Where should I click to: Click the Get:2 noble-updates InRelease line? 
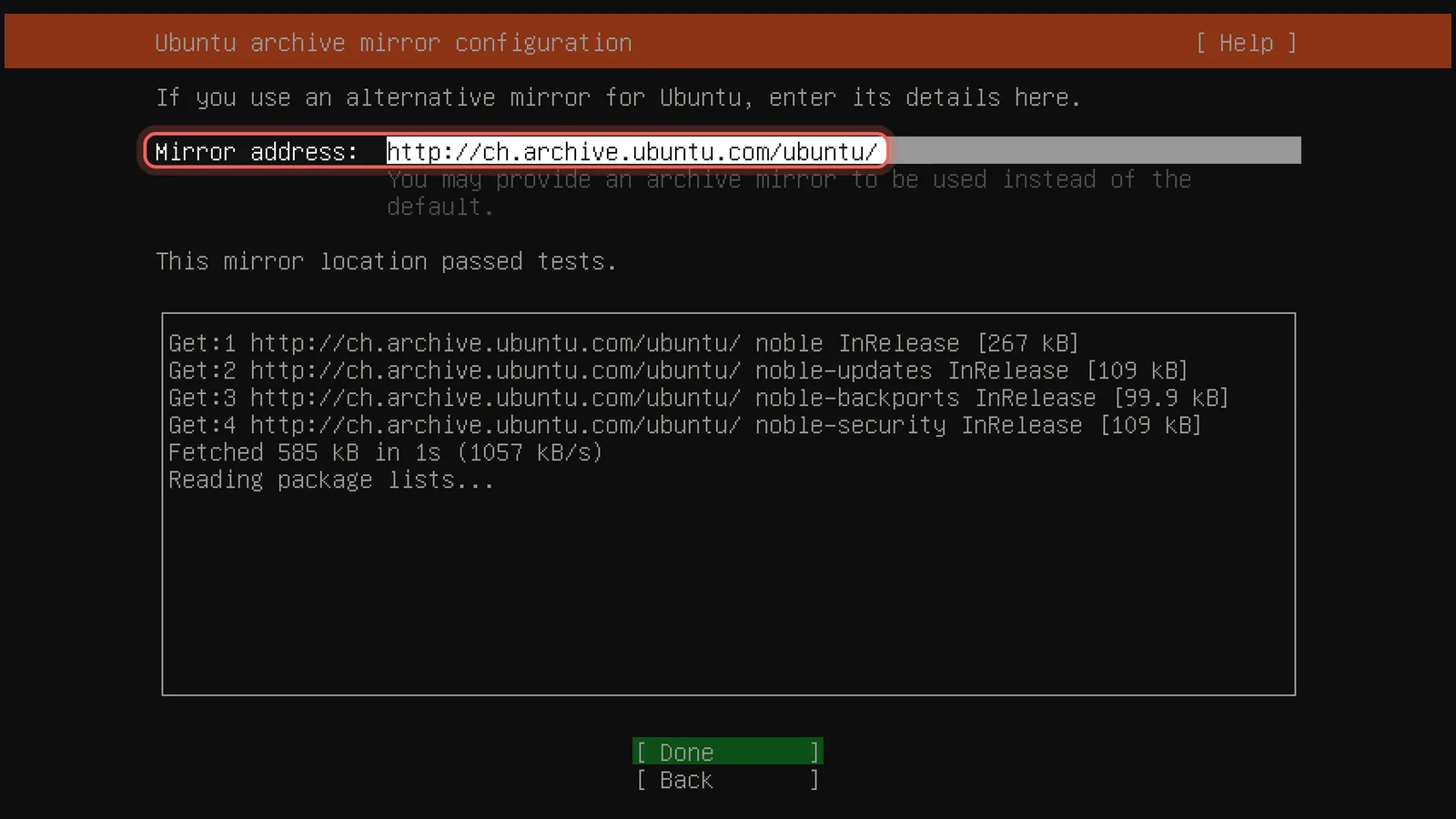click(x=678, y=370)
